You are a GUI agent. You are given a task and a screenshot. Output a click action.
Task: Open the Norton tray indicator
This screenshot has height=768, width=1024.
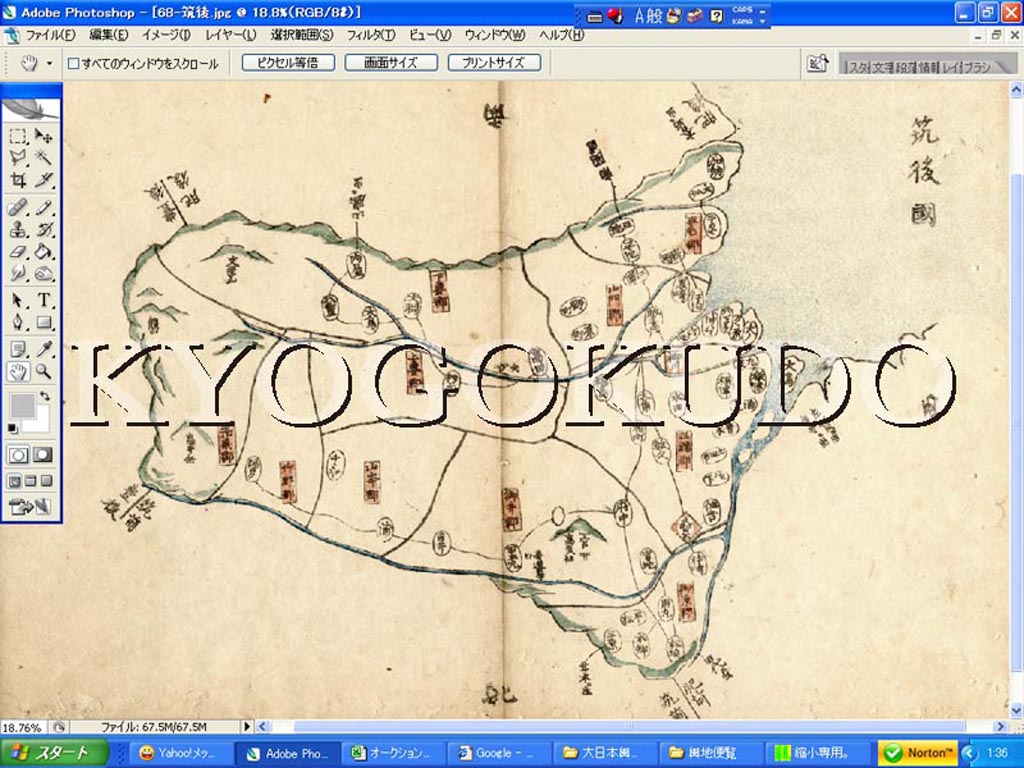coord(918,753)
